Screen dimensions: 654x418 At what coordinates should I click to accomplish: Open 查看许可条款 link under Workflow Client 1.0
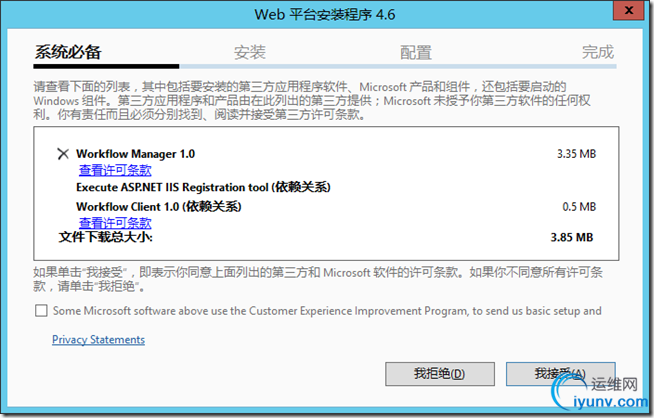[x=115, y=223]
